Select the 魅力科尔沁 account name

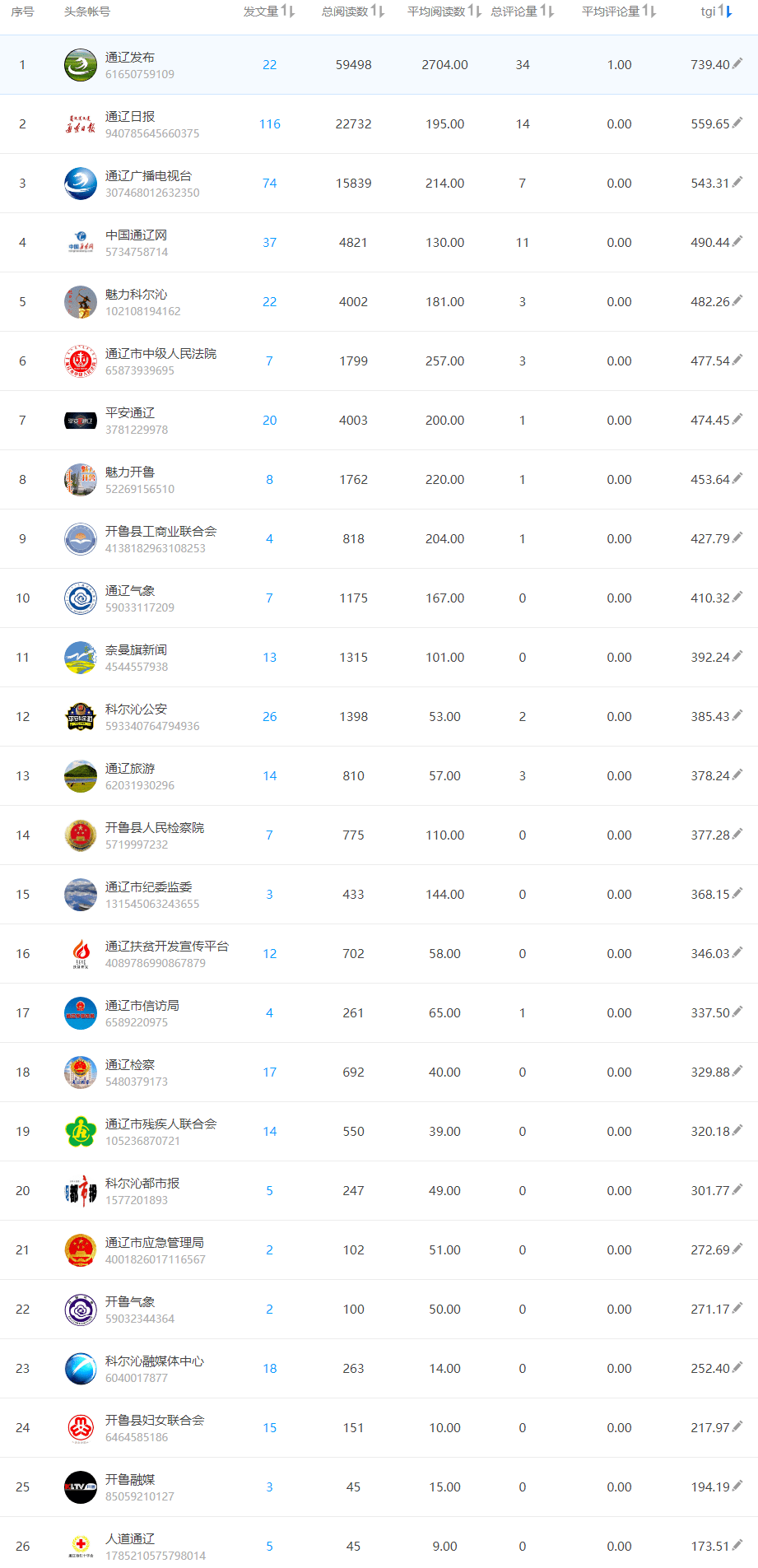point(136,295)
